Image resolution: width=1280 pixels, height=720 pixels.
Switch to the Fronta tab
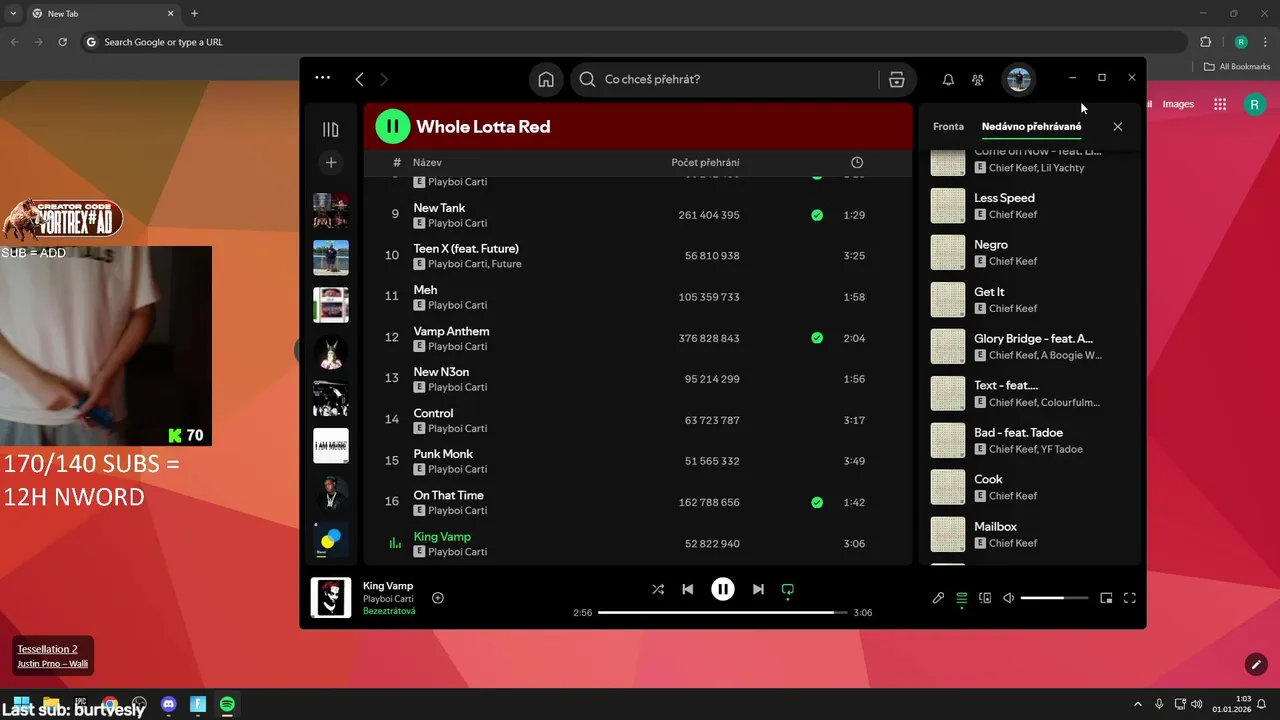tap(948, 127)
